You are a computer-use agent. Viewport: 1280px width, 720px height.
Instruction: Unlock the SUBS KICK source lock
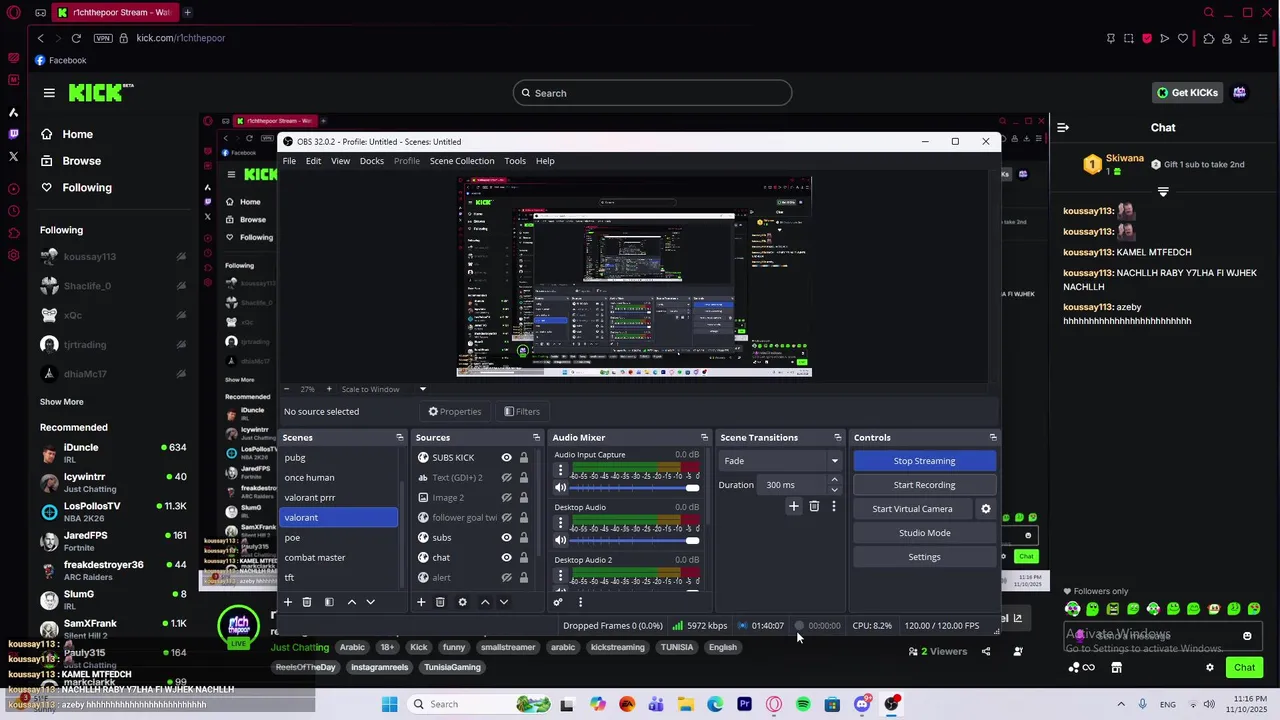point(523,457)
